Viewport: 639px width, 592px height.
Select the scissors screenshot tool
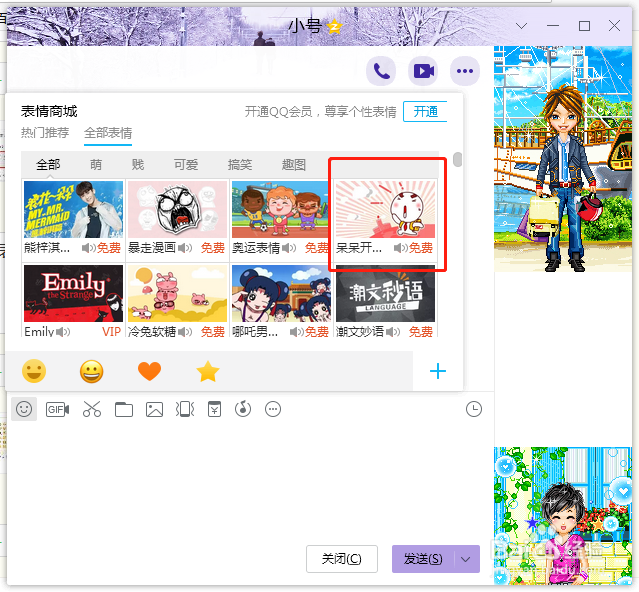(x=92, y=409)
